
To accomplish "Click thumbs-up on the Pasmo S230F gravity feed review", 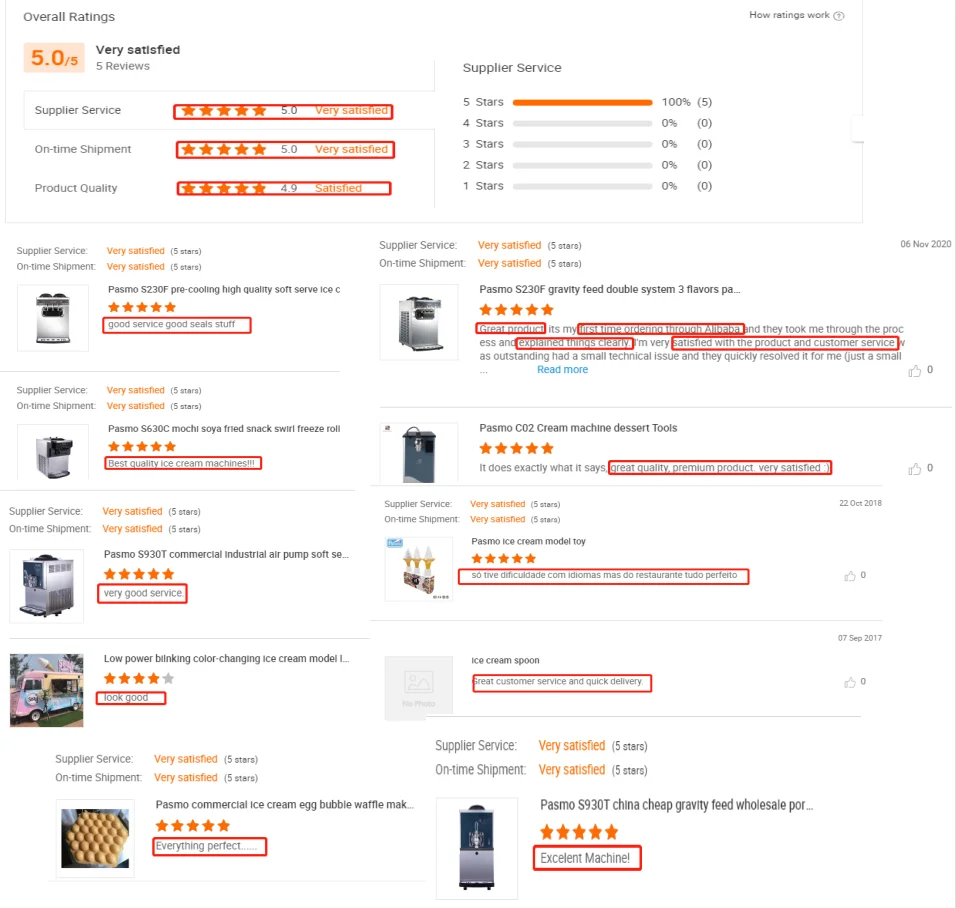I will (x=915, y=371).
